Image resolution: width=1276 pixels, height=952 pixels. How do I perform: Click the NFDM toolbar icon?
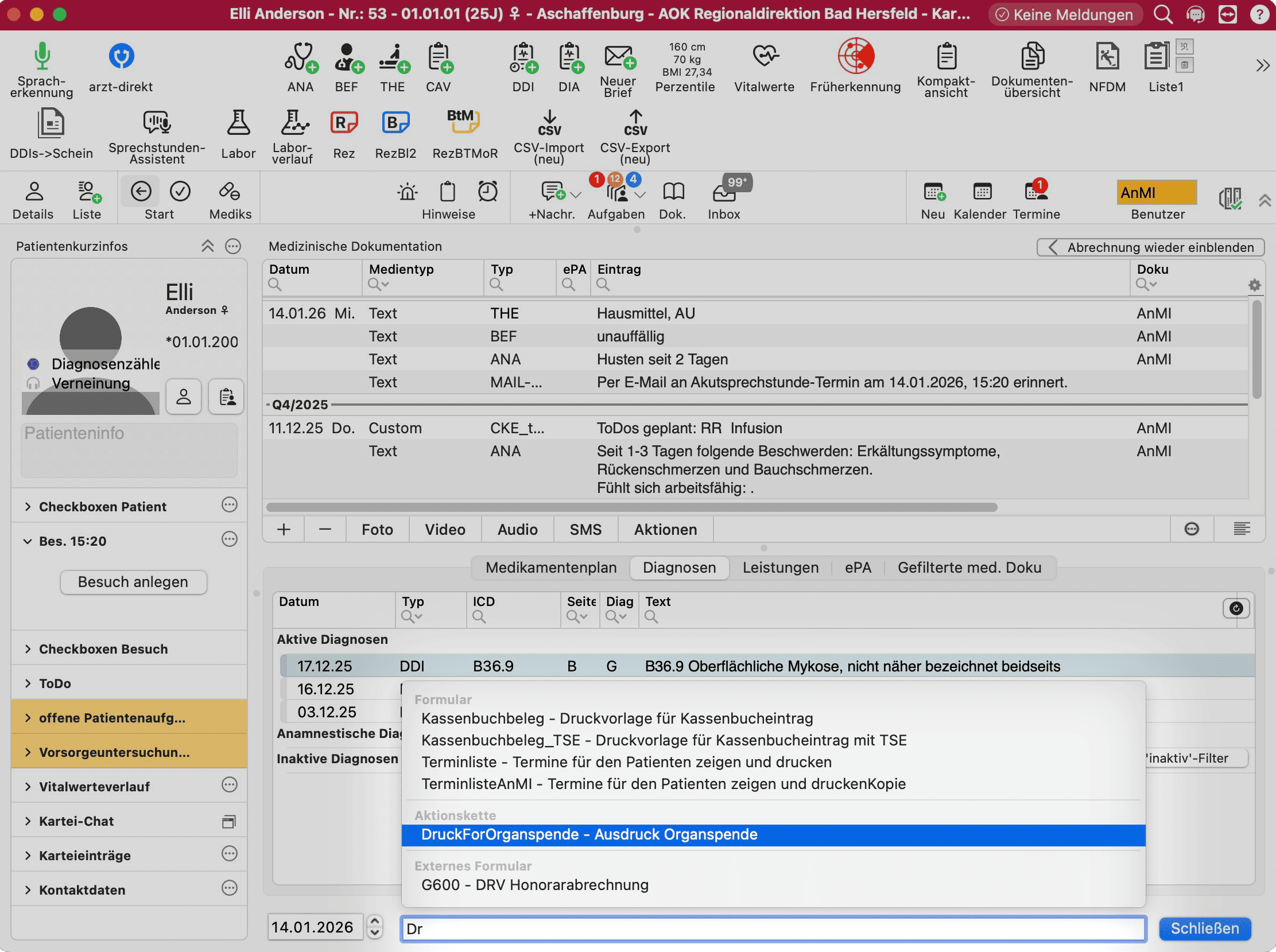pyautogui.click(x=1107, y=56)
